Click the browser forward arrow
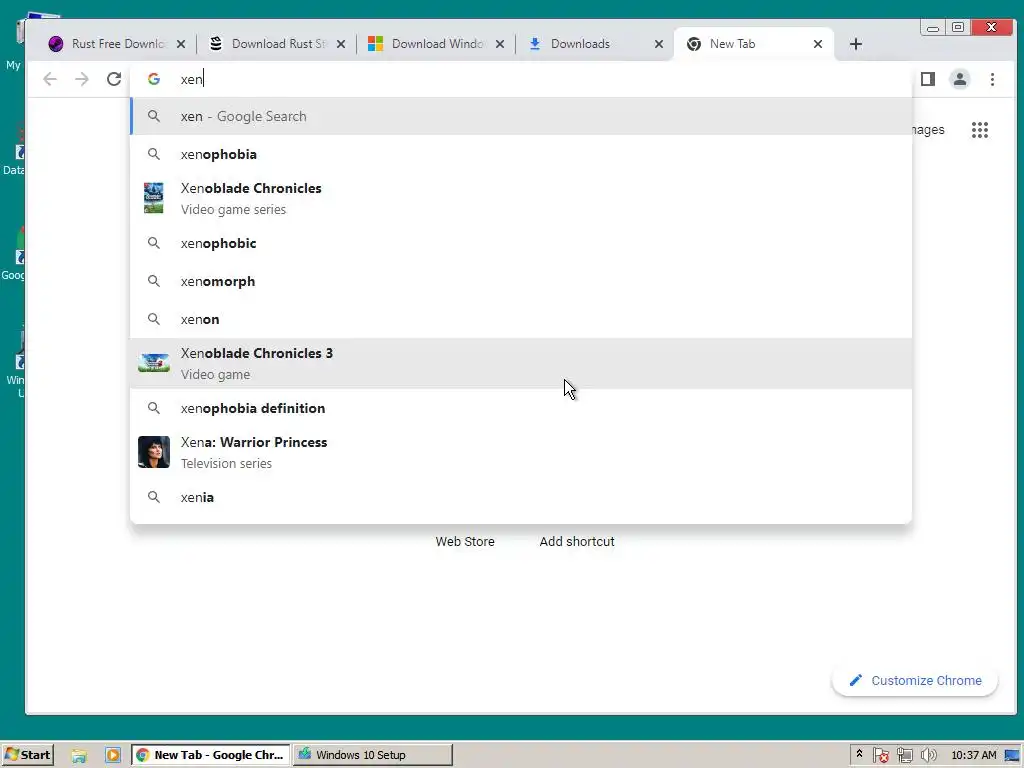The width and height of the screenshot is (1024, 768). point(82,79)
